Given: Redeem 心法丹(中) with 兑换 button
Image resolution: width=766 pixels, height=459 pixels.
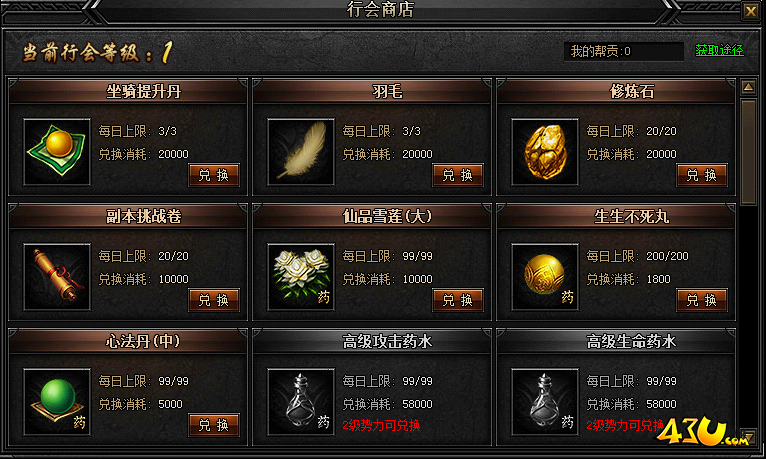Looking at the screenshot, I should pyautogui.click(x=214, y=425).
